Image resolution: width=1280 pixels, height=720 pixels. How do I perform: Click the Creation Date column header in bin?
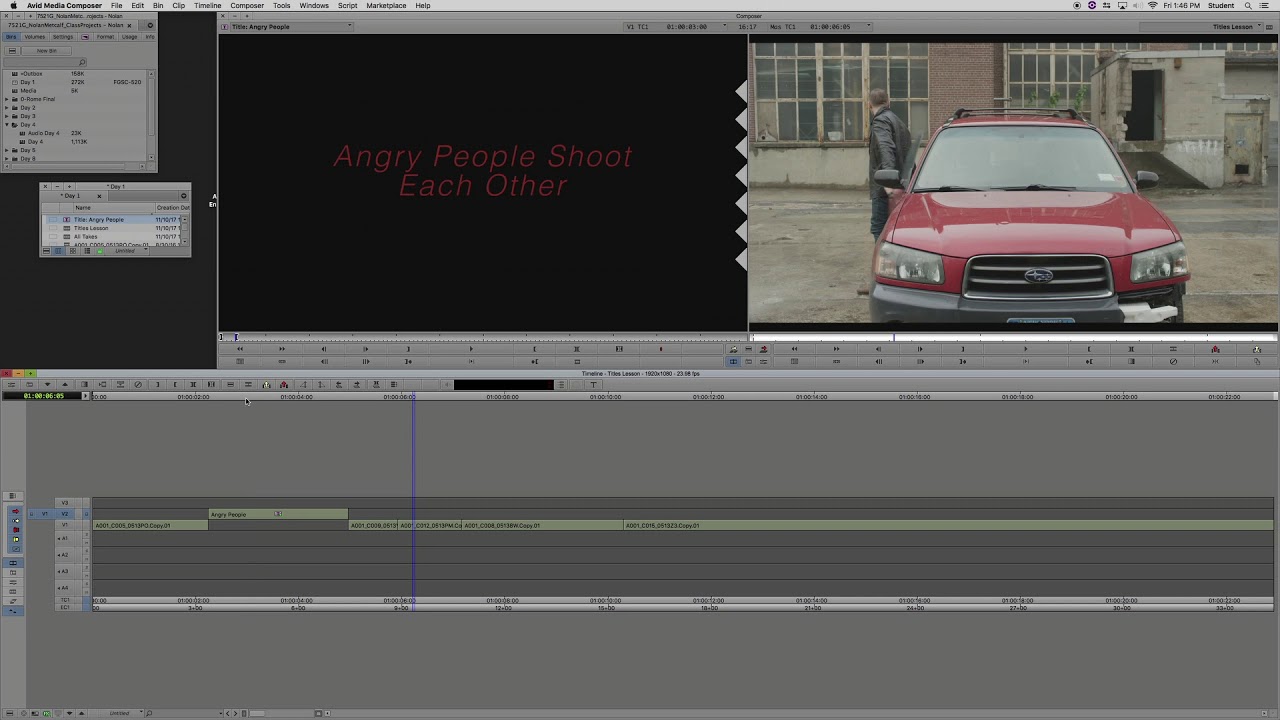point(173,208)
